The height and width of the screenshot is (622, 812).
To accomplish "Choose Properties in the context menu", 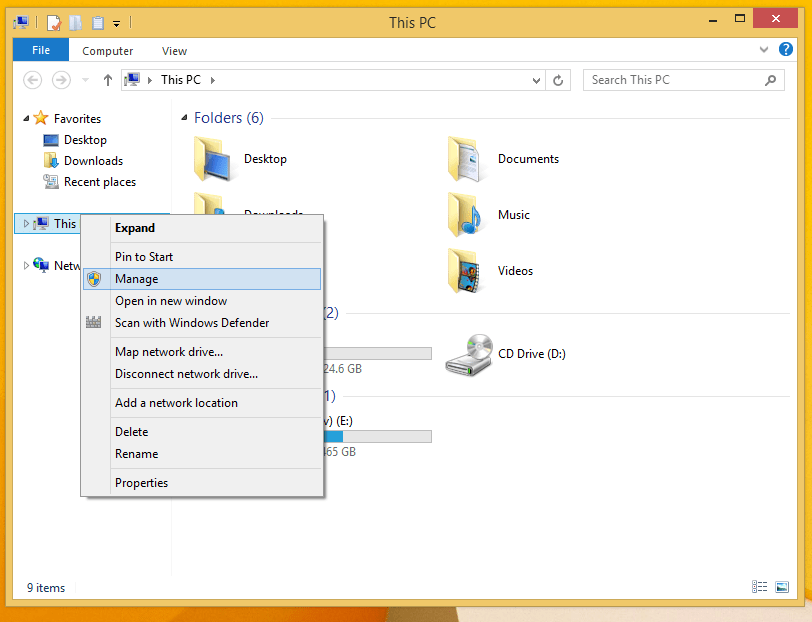I will [202, 483].
